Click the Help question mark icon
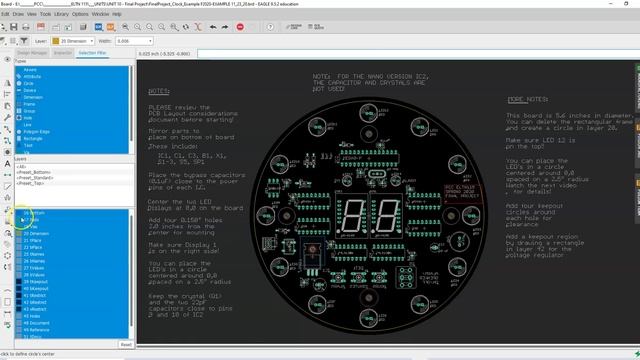 point(270,27)
